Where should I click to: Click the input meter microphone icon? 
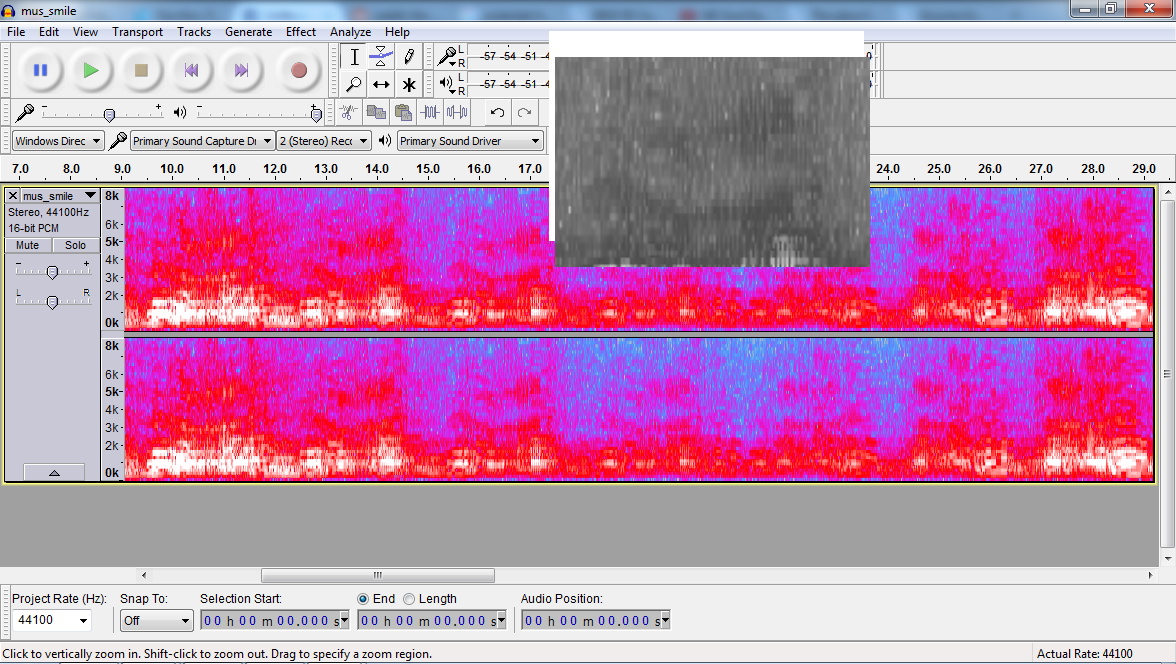(x=448, y=56)
